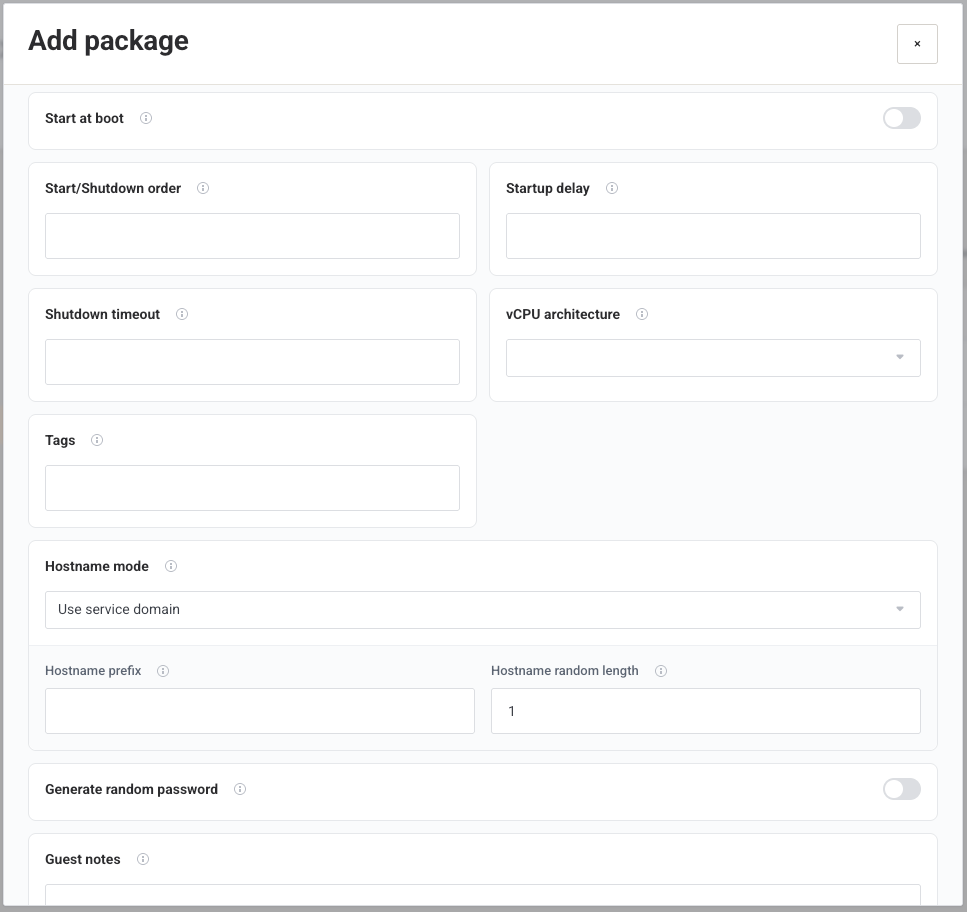Focus the Hostname prefix text box
This screenshot has width=967, height=912.
coord(260,711)
